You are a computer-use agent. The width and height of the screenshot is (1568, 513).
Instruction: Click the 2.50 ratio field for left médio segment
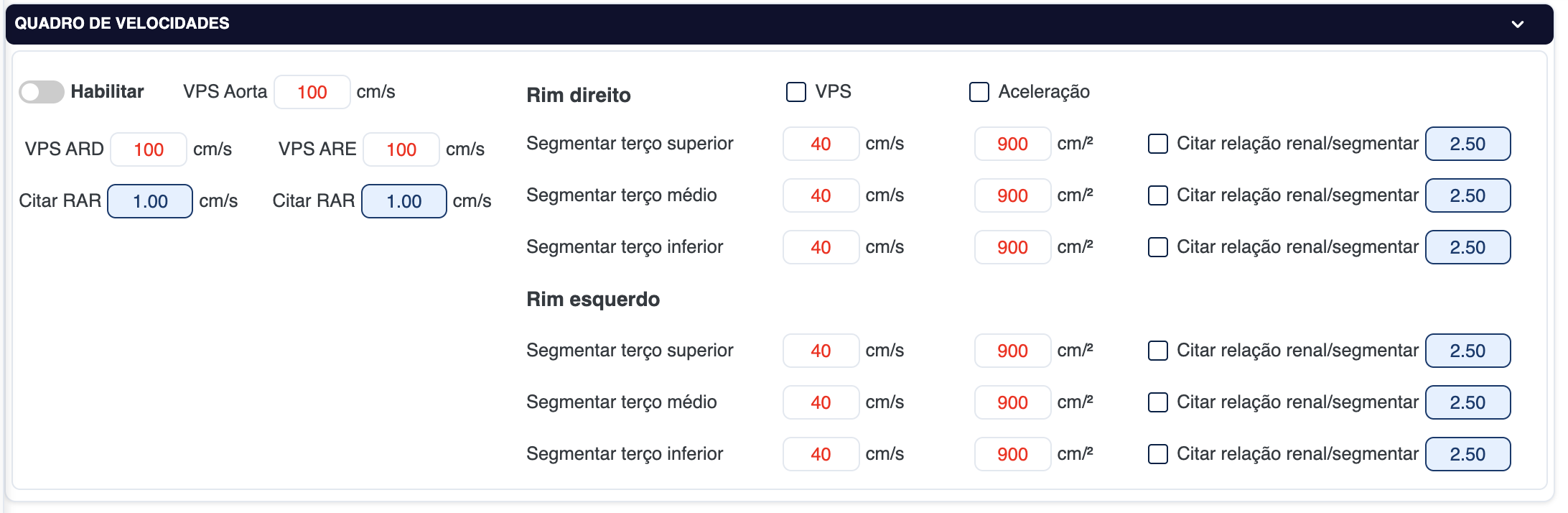point(1467,402)
